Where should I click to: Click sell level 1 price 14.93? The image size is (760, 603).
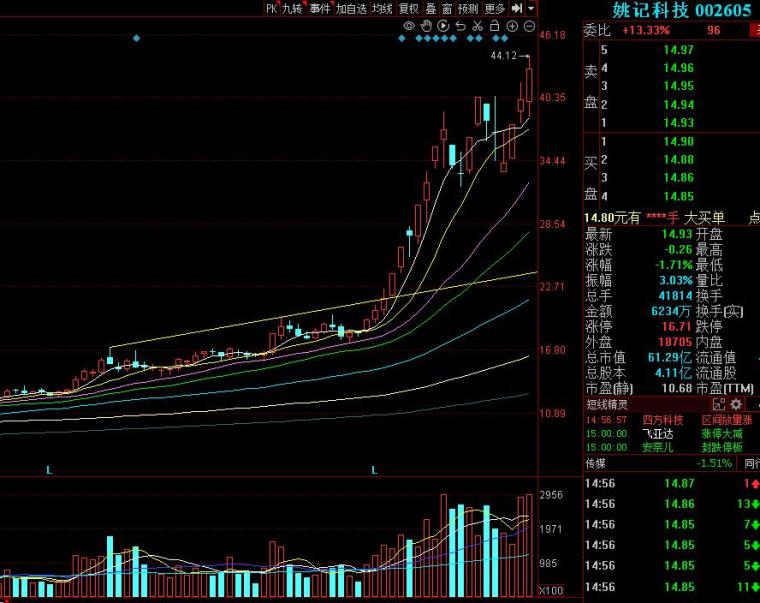(679, 123)
